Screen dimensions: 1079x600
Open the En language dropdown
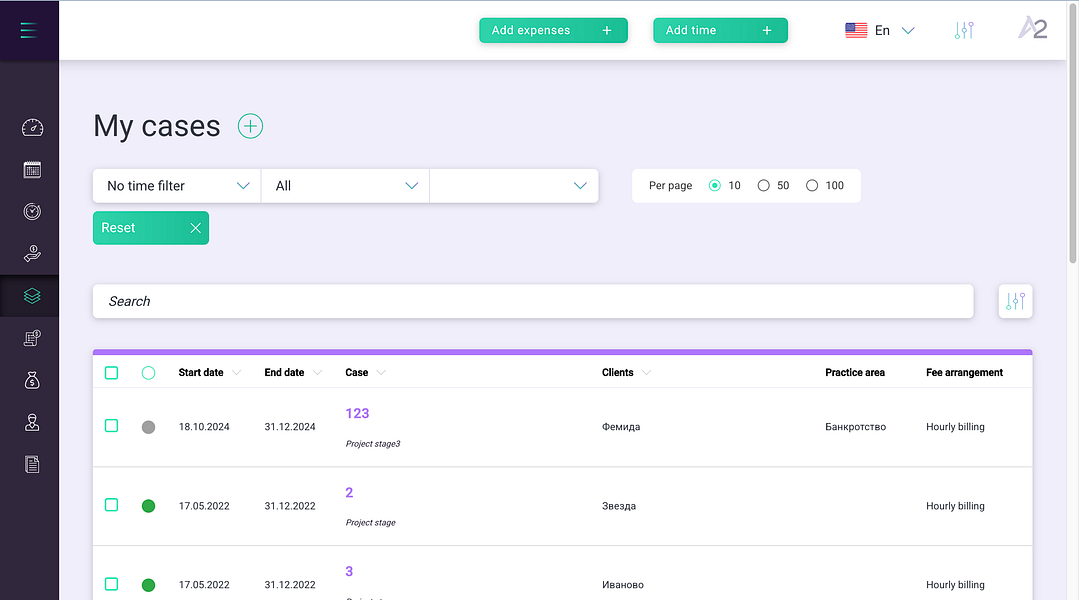tap(894, 30)
